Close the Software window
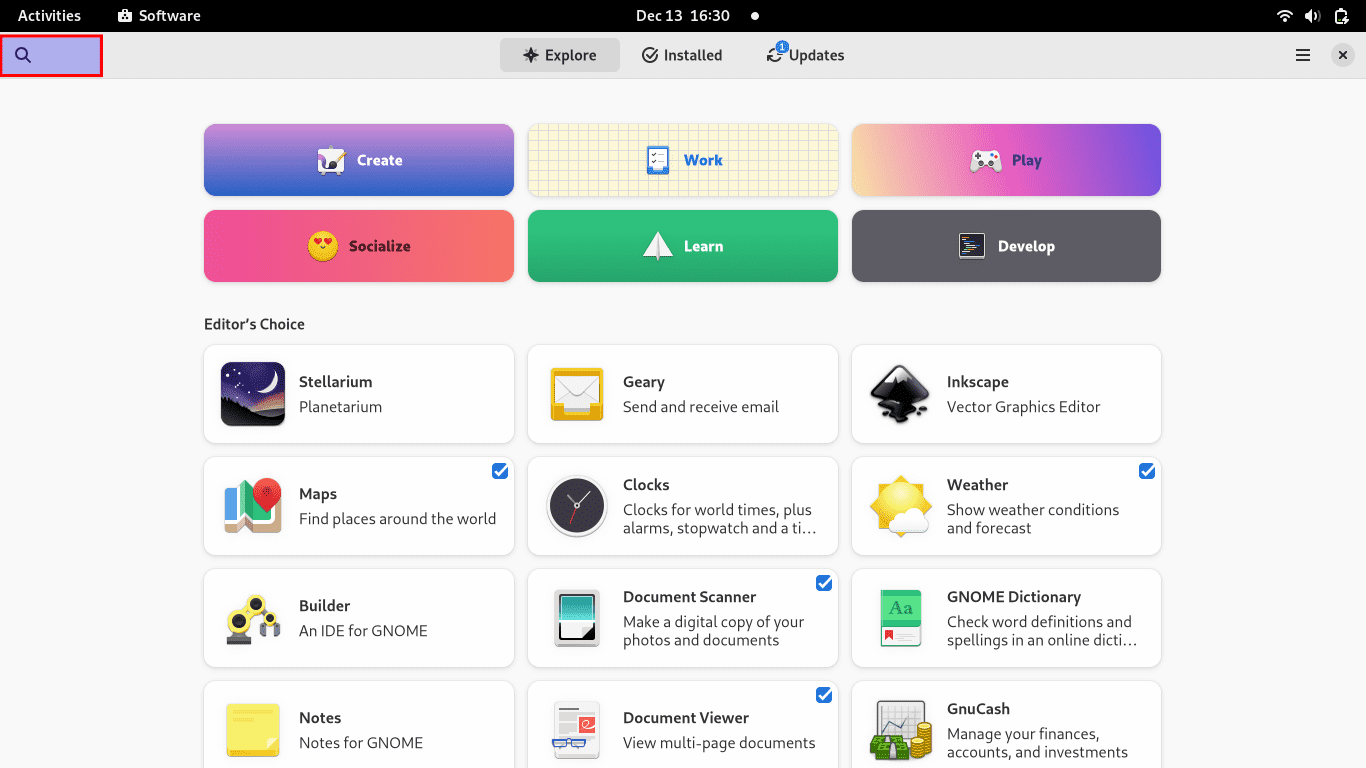 click(x=1343, y=55)
